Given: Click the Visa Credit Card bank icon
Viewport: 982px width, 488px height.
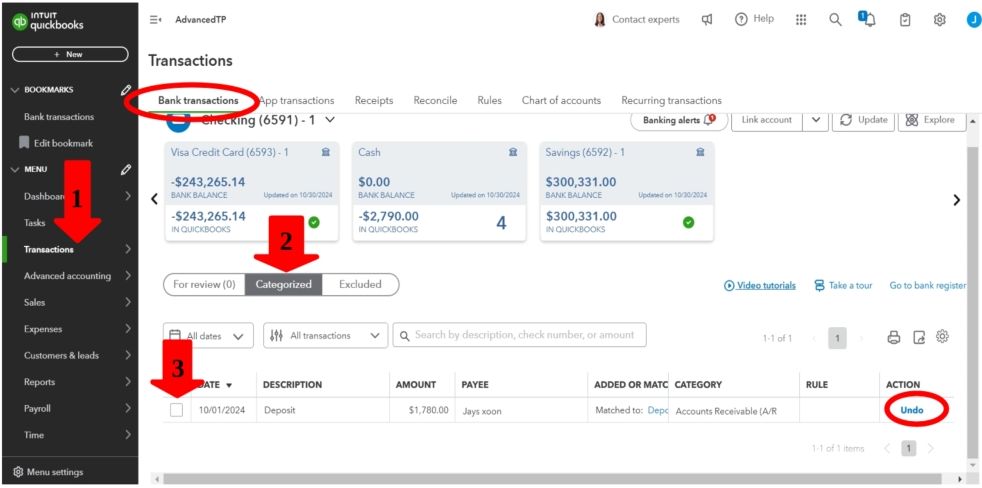Looking at the screenshot, I should pyautogui.click(x=326, y=152).
